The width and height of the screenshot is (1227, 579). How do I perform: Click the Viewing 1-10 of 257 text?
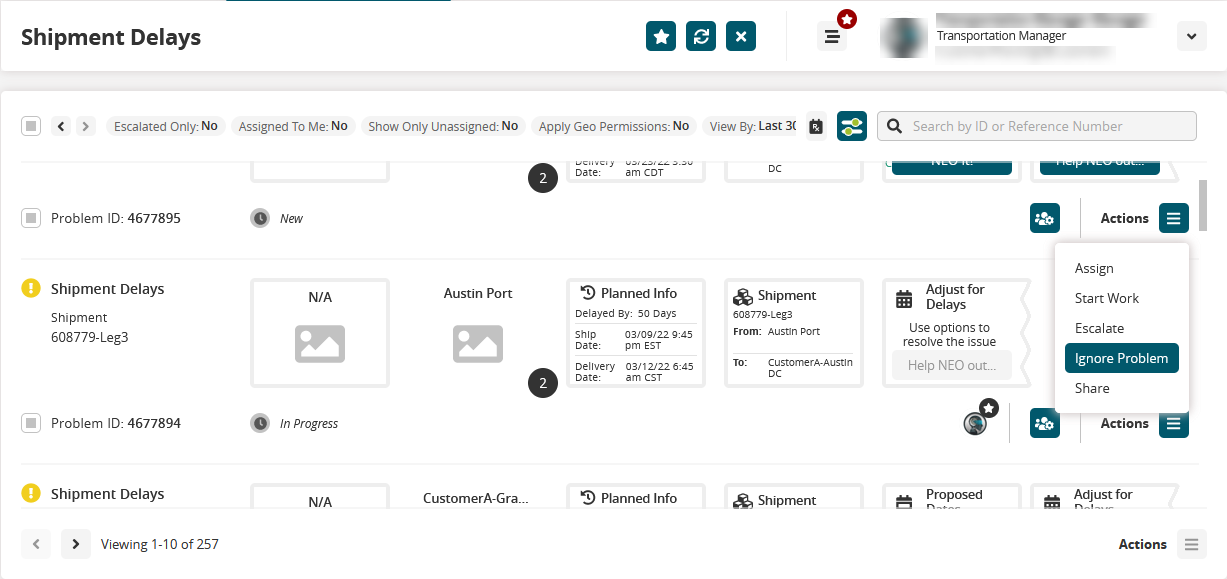coord(160,544)
